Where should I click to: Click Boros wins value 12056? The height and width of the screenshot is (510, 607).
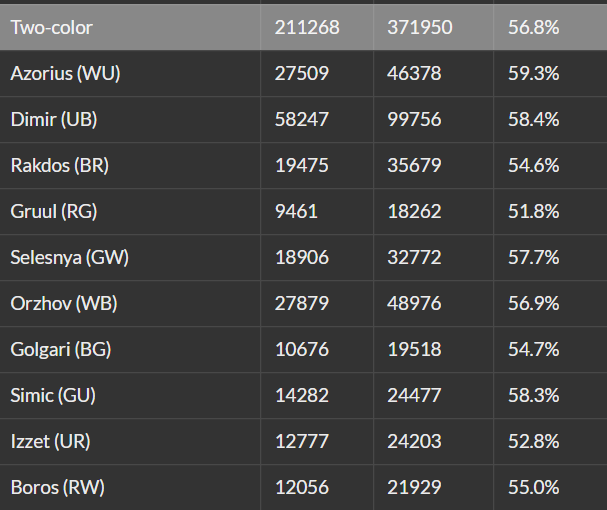coord(302,488)
